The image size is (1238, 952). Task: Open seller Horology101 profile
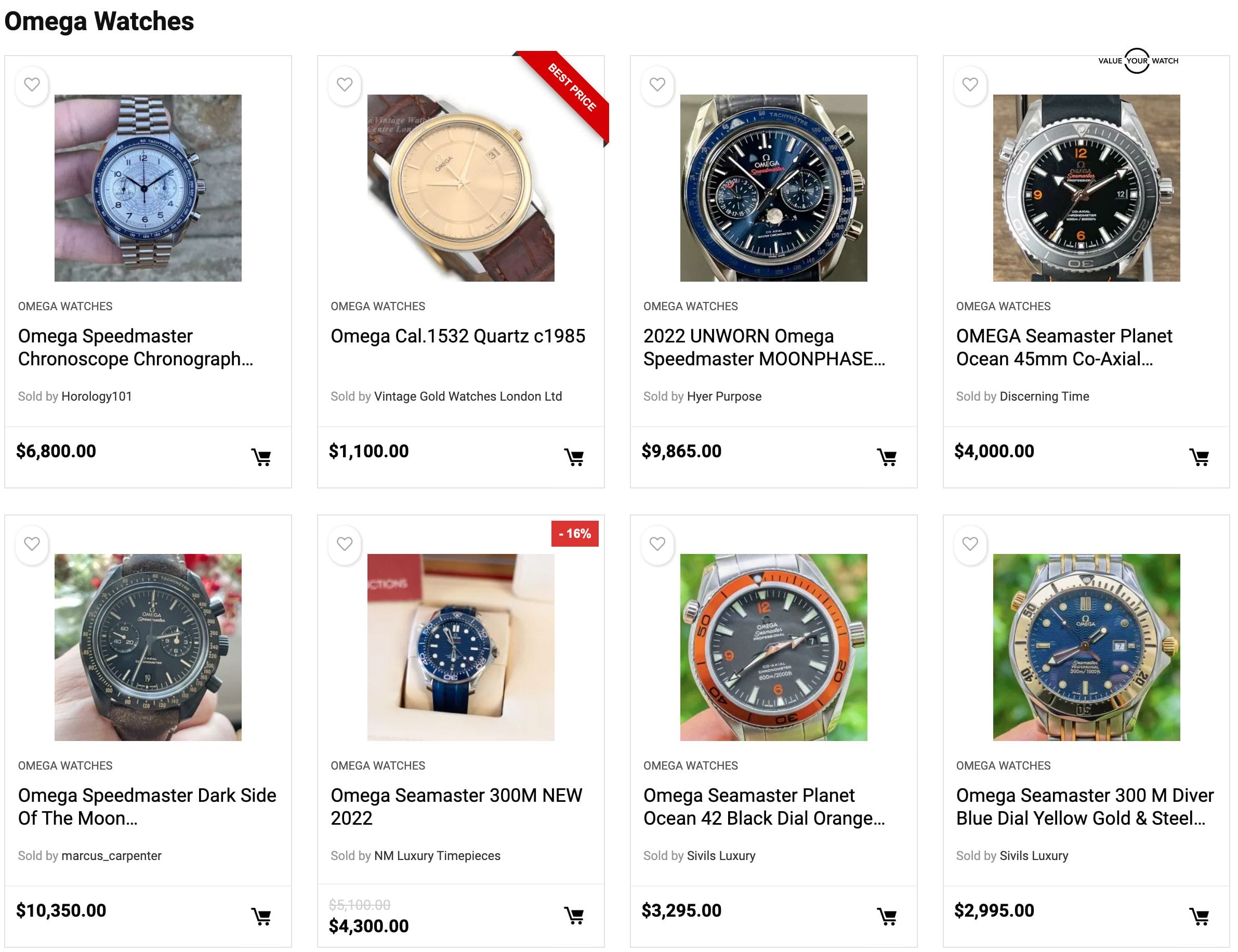tap(96, 396)
